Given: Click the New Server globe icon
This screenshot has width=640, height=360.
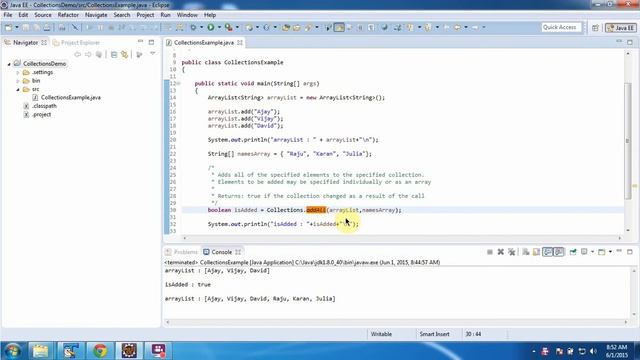Looking at the screenshot, I should (249, 27).
